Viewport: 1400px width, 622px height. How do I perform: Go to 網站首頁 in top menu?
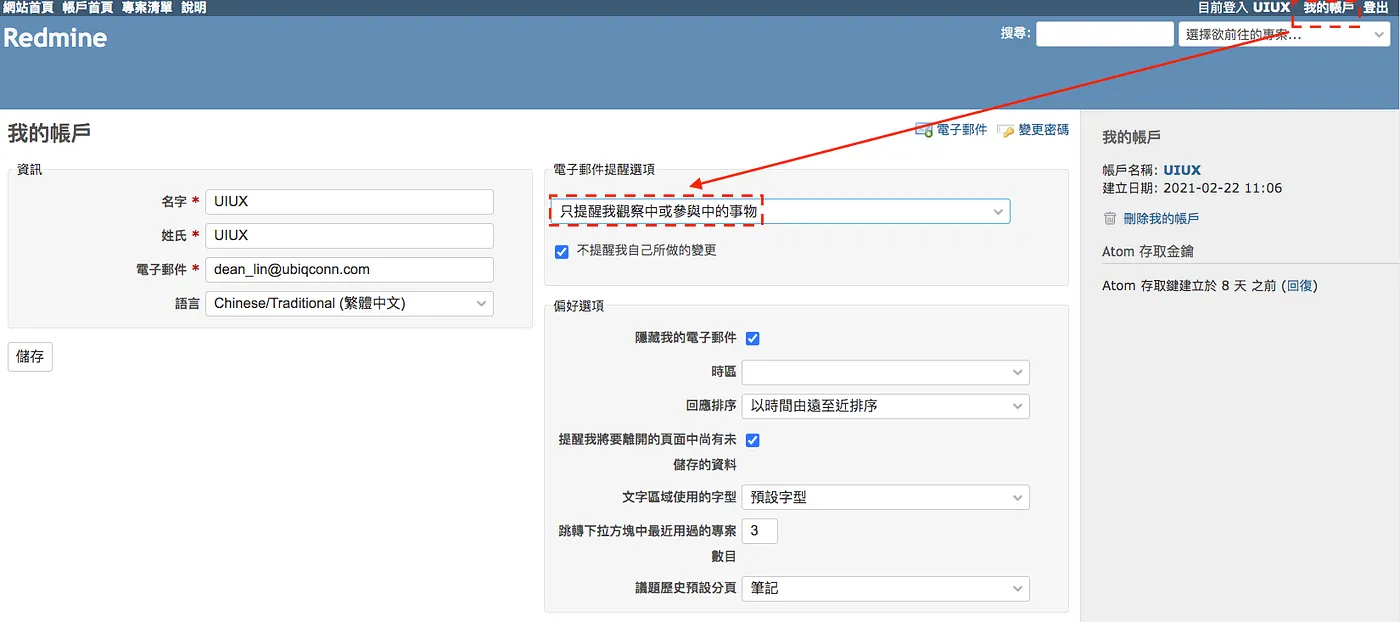pos(28,8)
